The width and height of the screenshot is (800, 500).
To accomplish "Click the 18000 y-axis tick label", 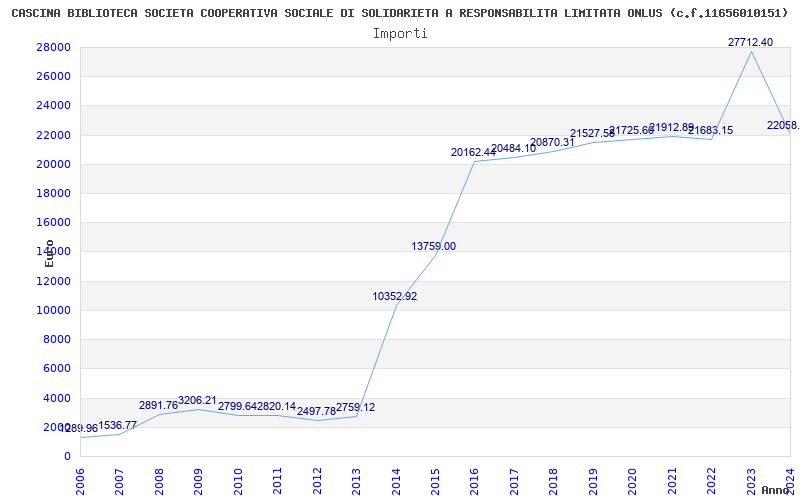I will click(53, 193).
